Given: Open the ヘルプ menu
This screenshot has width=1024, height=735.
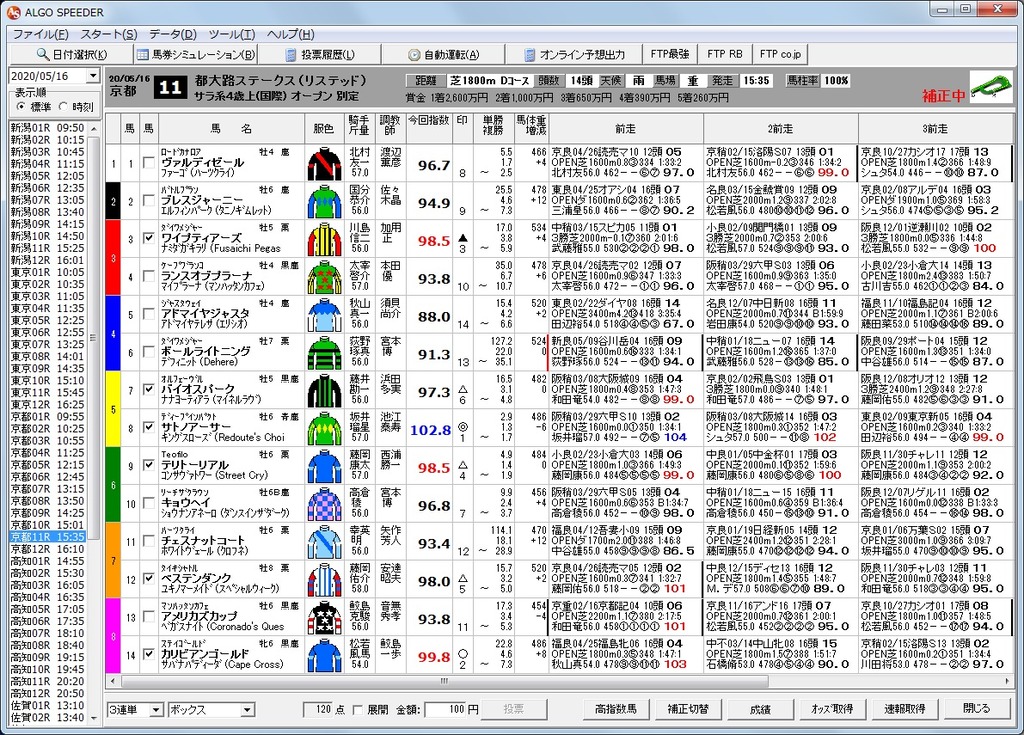Looking at the screenshot, I should pos(290,34).
